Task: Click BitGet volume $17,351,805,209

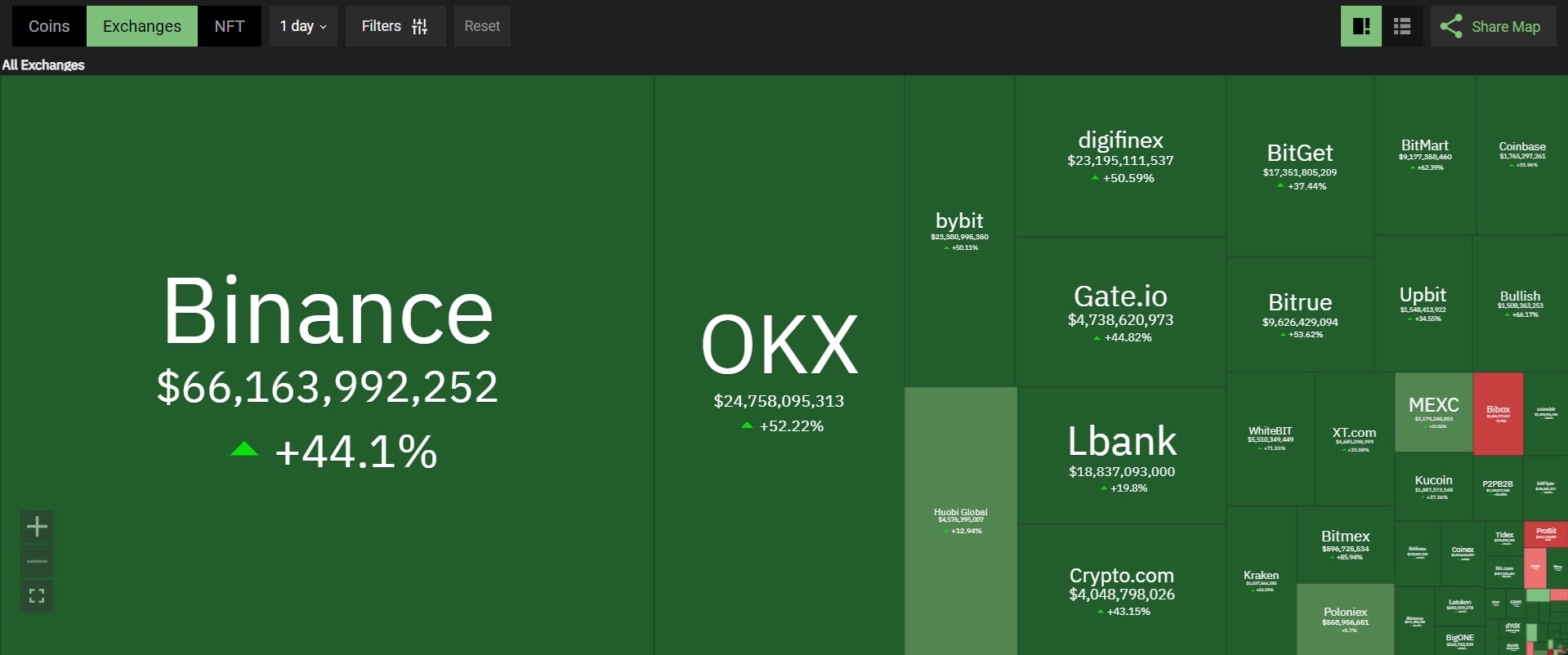Action: pyautogui.click(x=1300, y=172)
